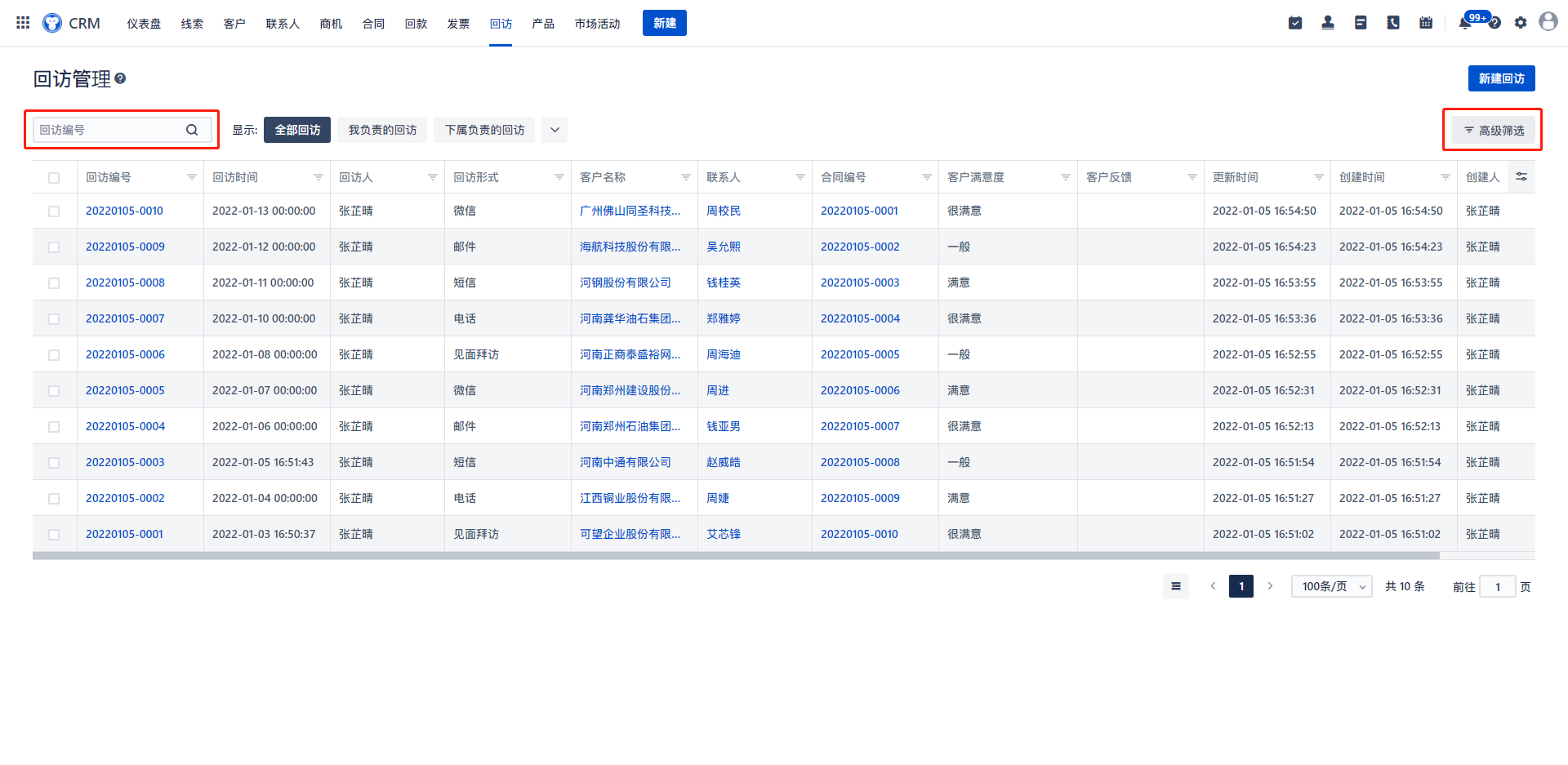Open the 合同 menu
1568x765 pixels.
(373, 24)
